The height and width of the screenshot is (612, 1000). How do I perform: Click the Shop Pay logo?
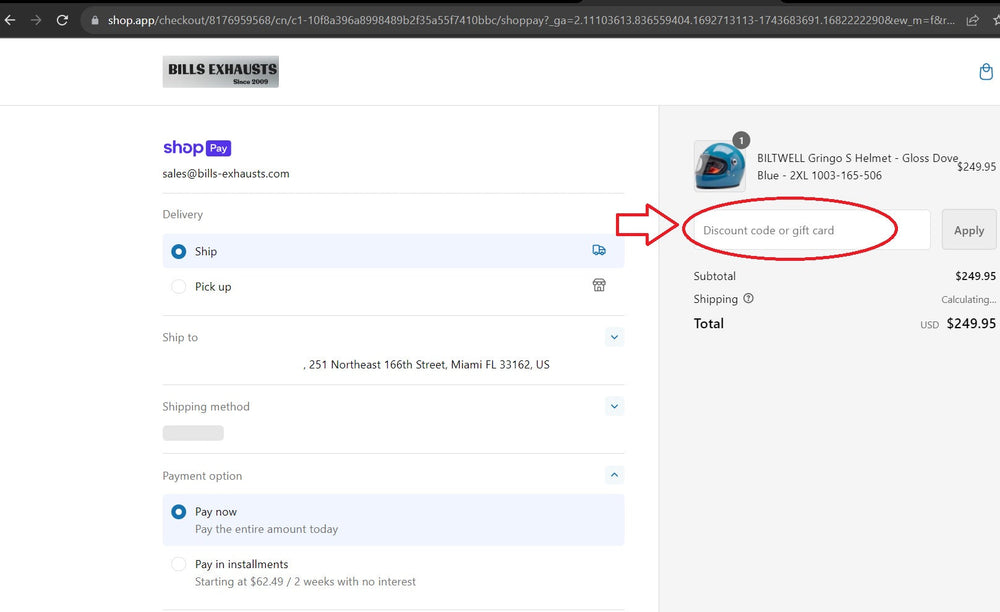click(x=197, y=148)
